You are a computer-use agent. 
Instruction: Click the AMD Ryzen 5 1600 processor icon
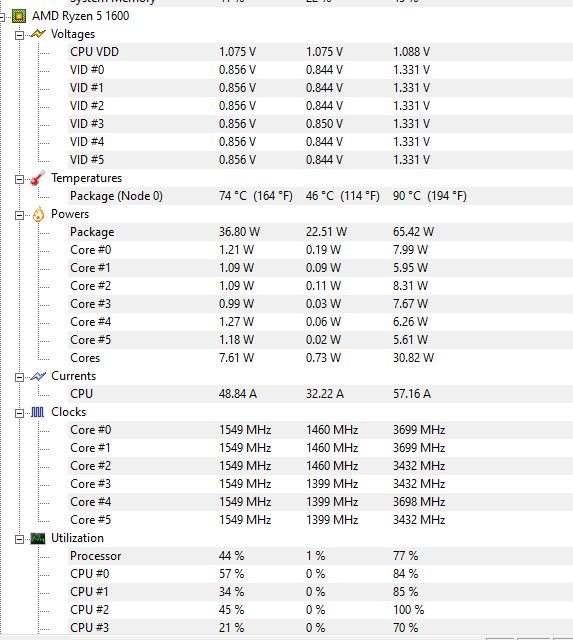[x=19, y=16]
